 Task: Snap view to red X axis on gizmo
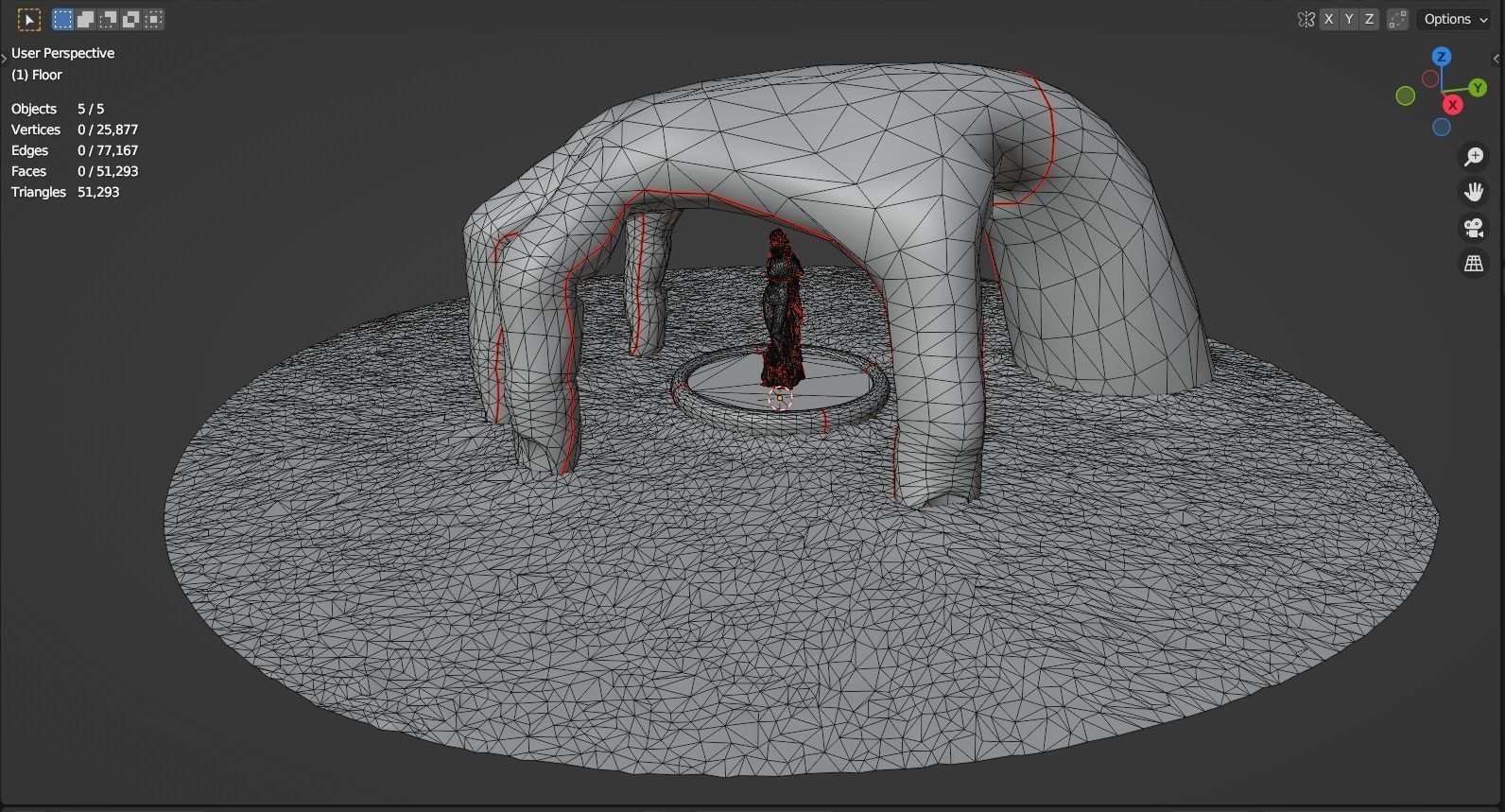[1453, 105]
